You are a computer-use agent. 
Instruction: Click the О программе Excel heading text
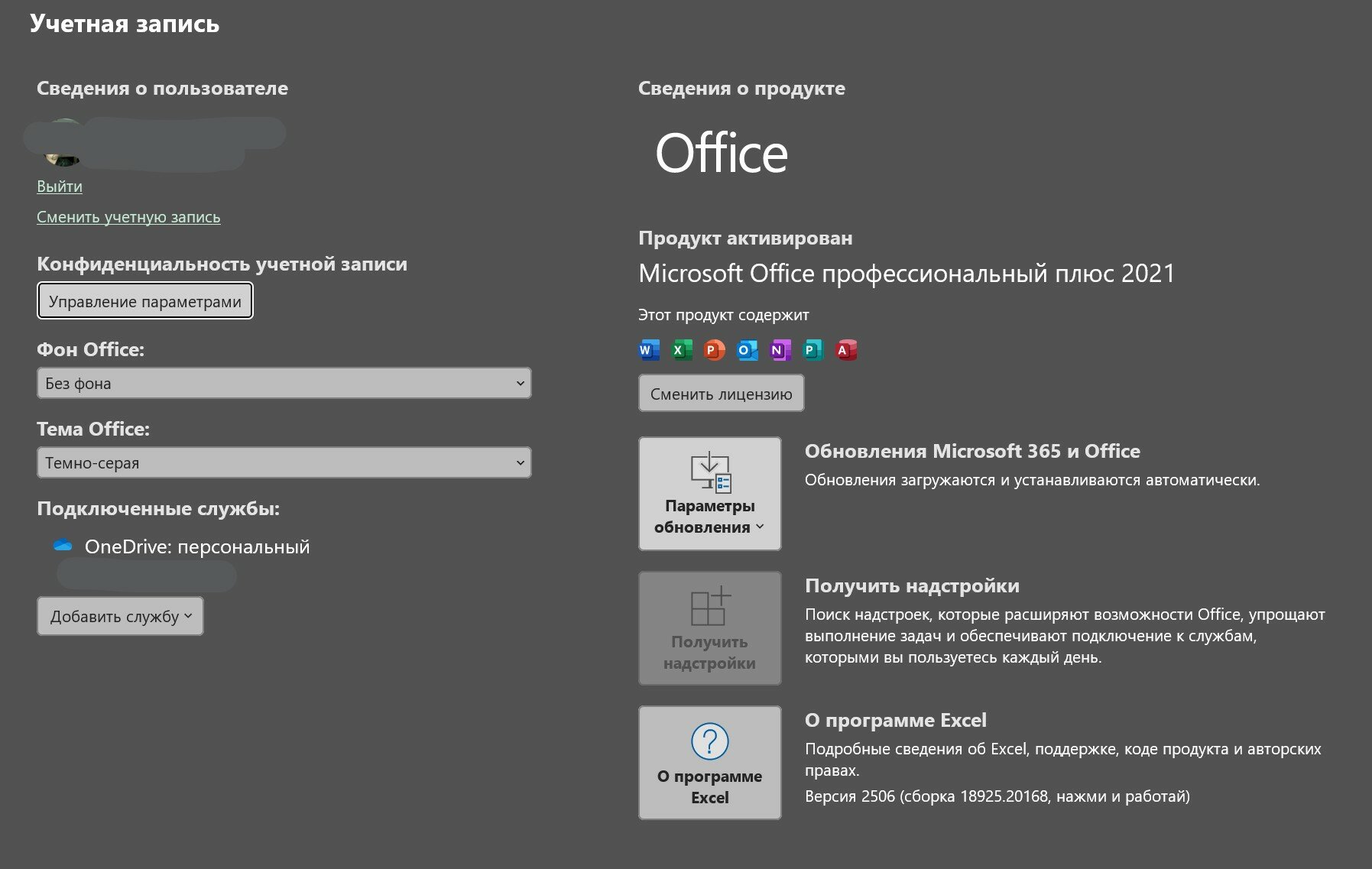coord(896,720)
